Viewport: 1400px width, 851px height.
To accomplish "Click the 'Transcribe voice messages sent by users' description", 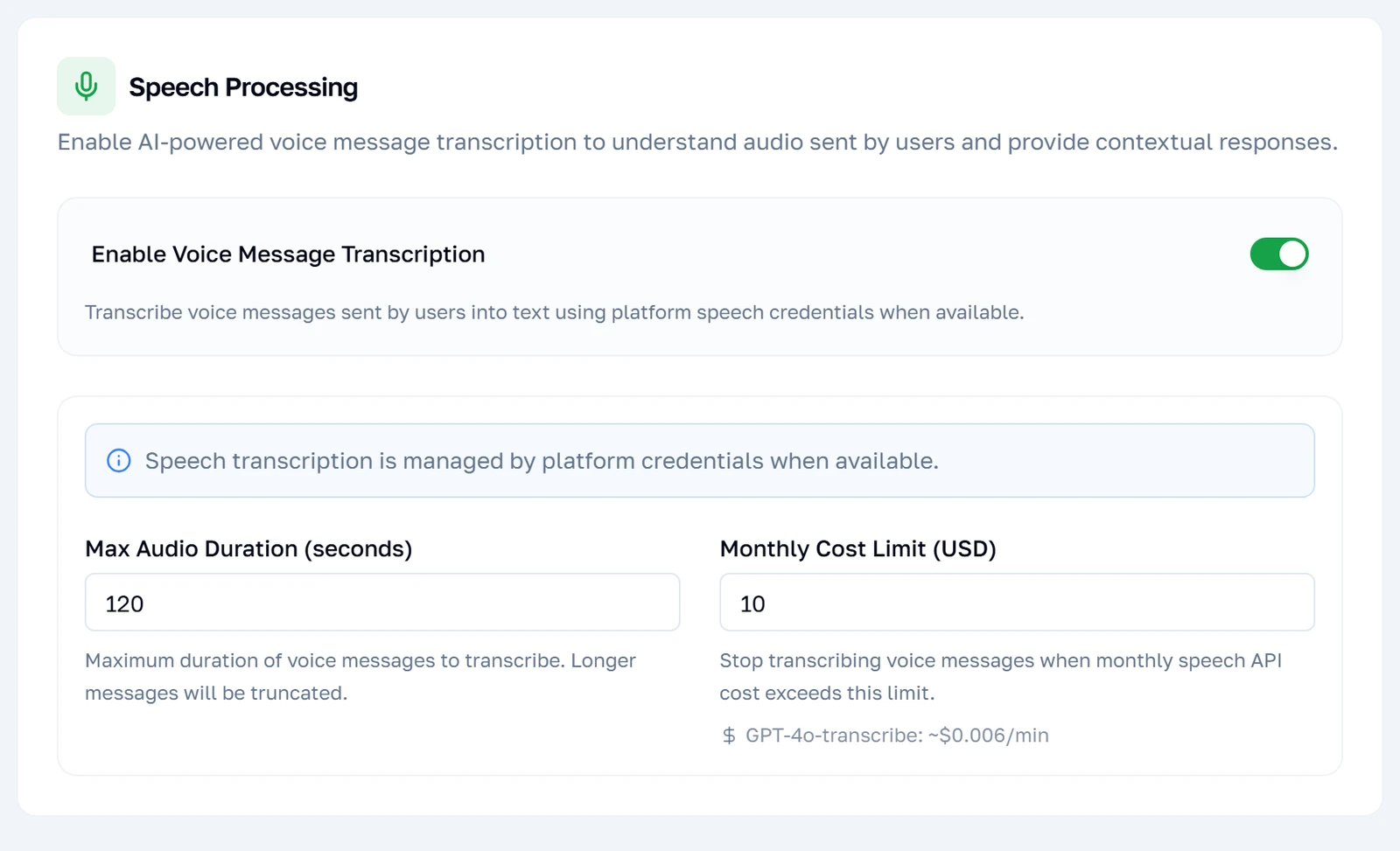I will (x=554, y=312).
